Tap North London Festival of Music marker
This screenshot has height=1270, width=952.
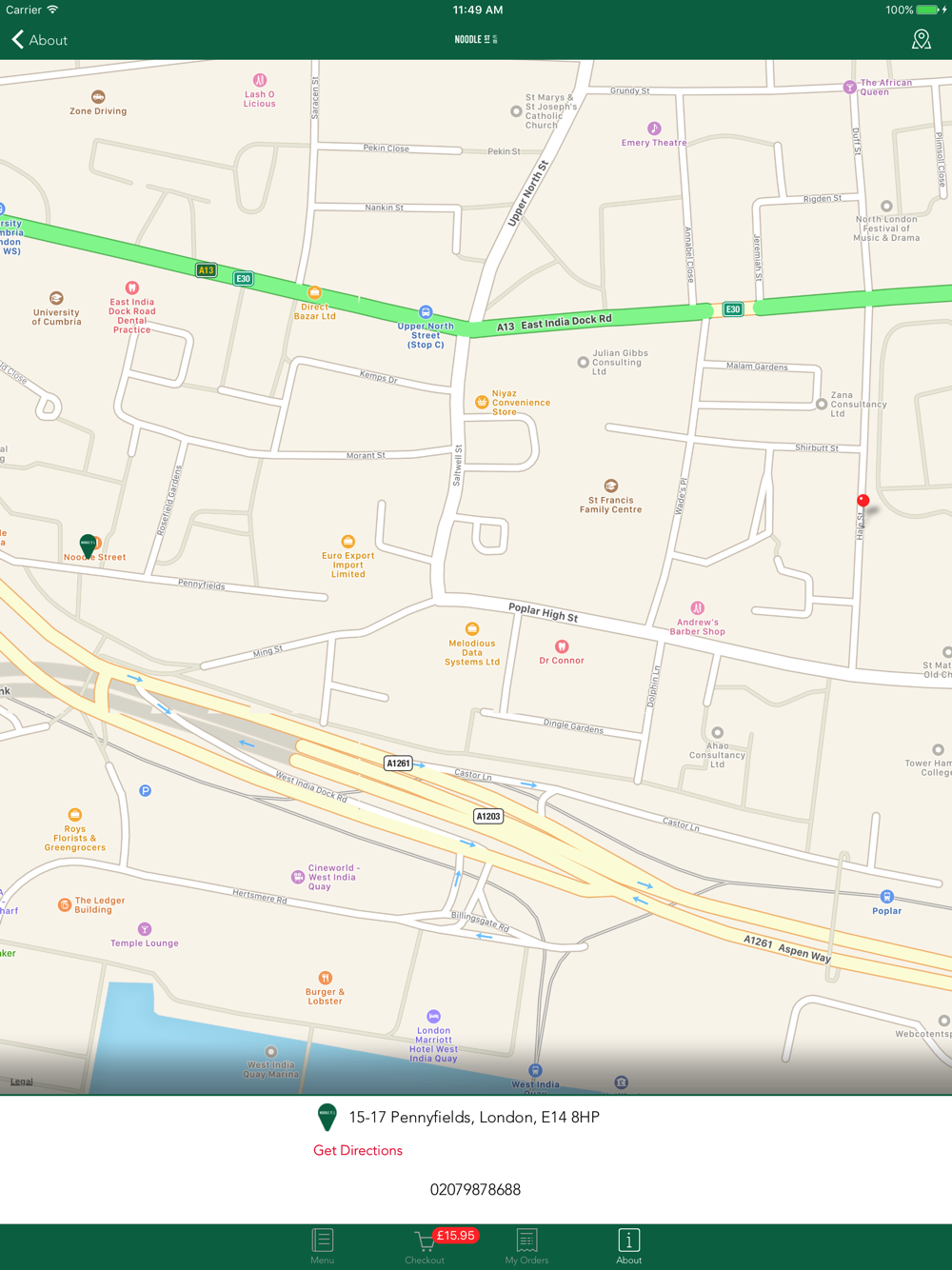(x=886, y=206)
